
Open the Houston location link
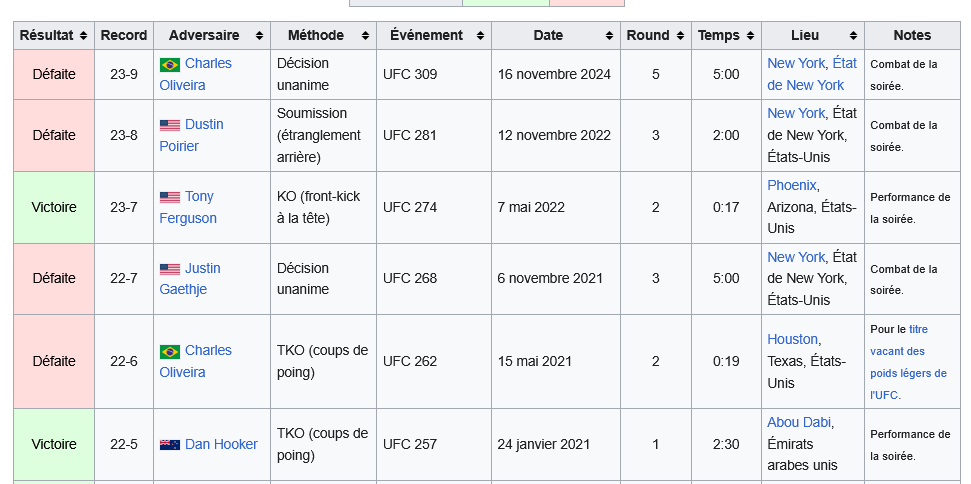click(792, 339)
